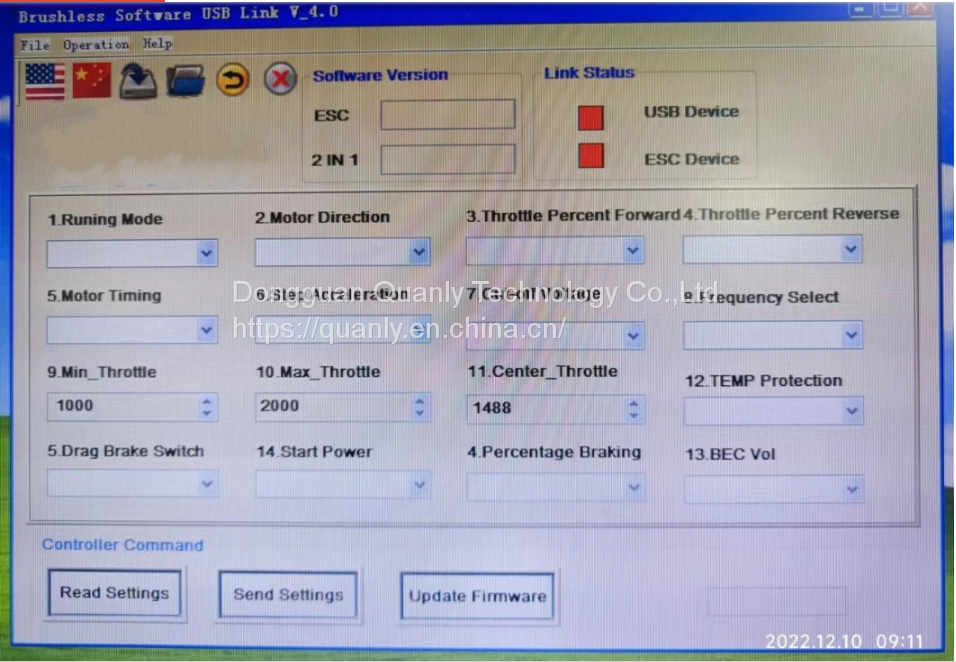Click the Chinese flag language icon
The width and height of the screenshot is (956, 662).
click(x=92, y=80)
